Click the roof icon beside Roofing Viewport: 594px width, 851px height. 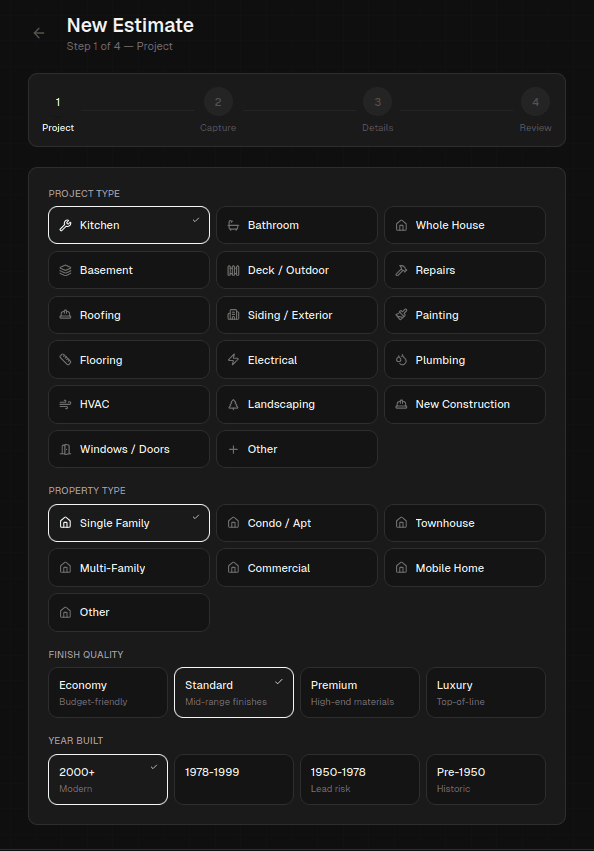pos(66,314)
